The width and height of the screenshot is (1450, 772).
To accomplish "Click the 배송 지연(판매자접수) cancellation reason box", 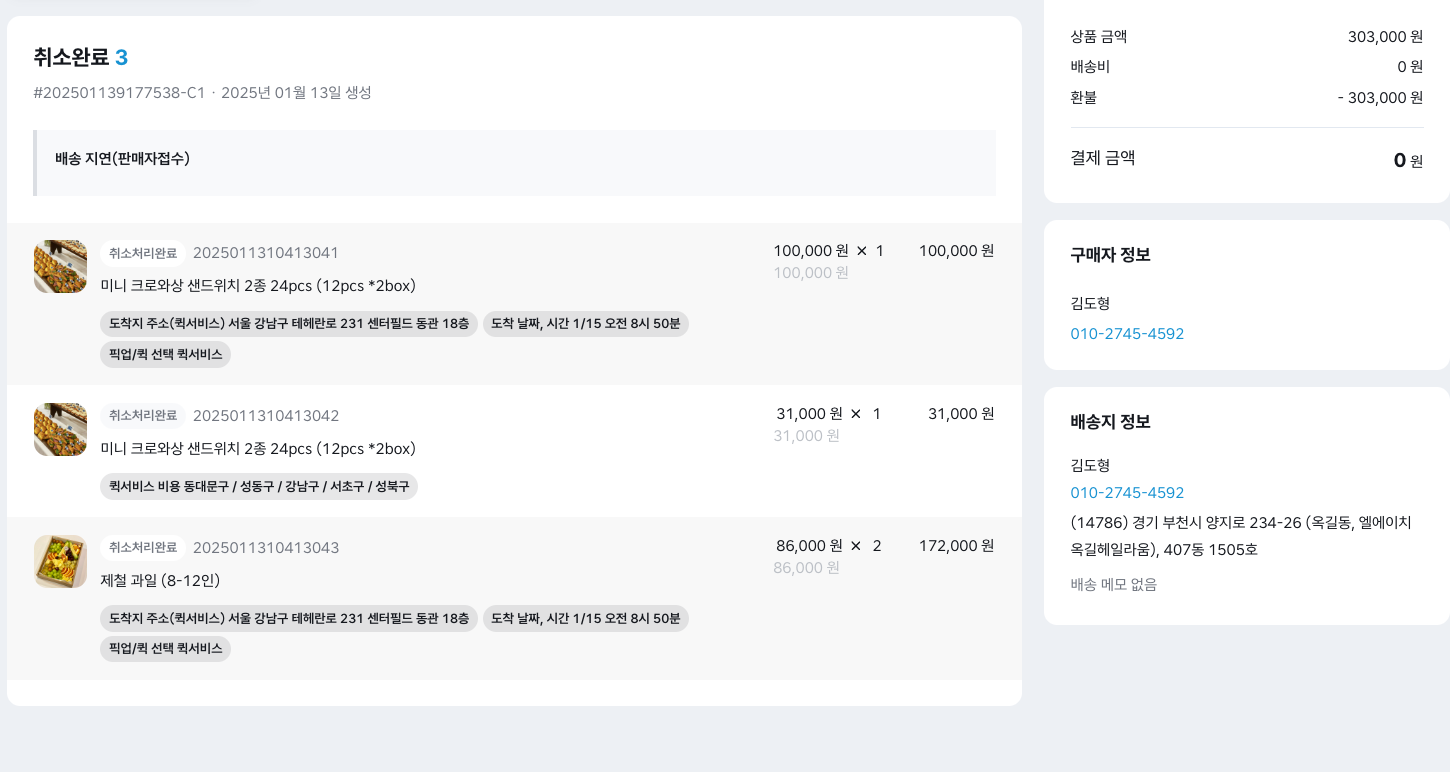I will 515,162.
